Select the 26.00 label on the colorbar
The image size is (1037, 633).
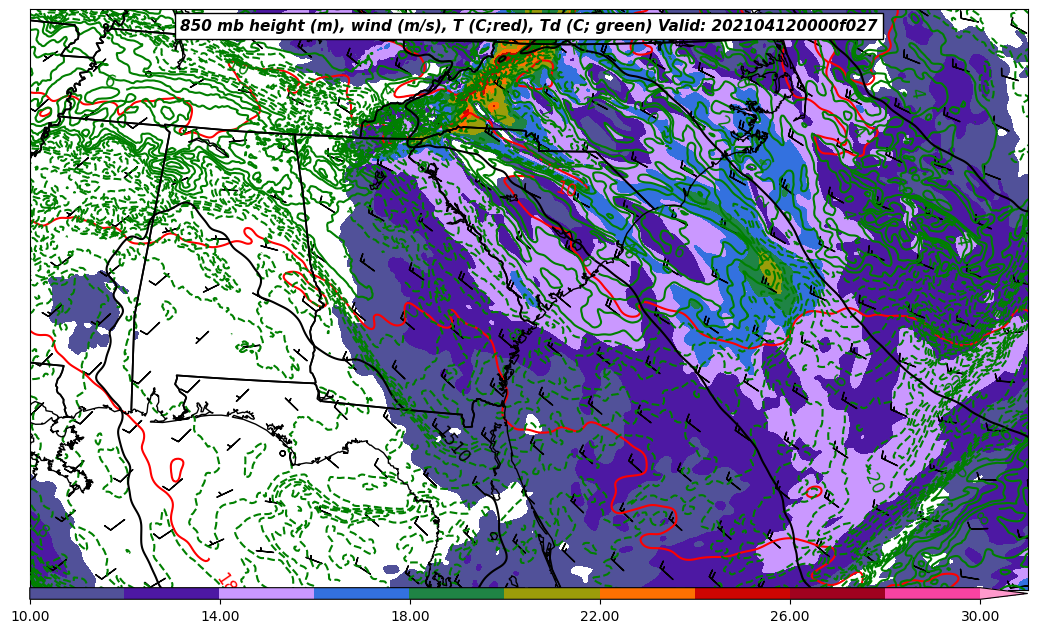click(x=790, y=616)
